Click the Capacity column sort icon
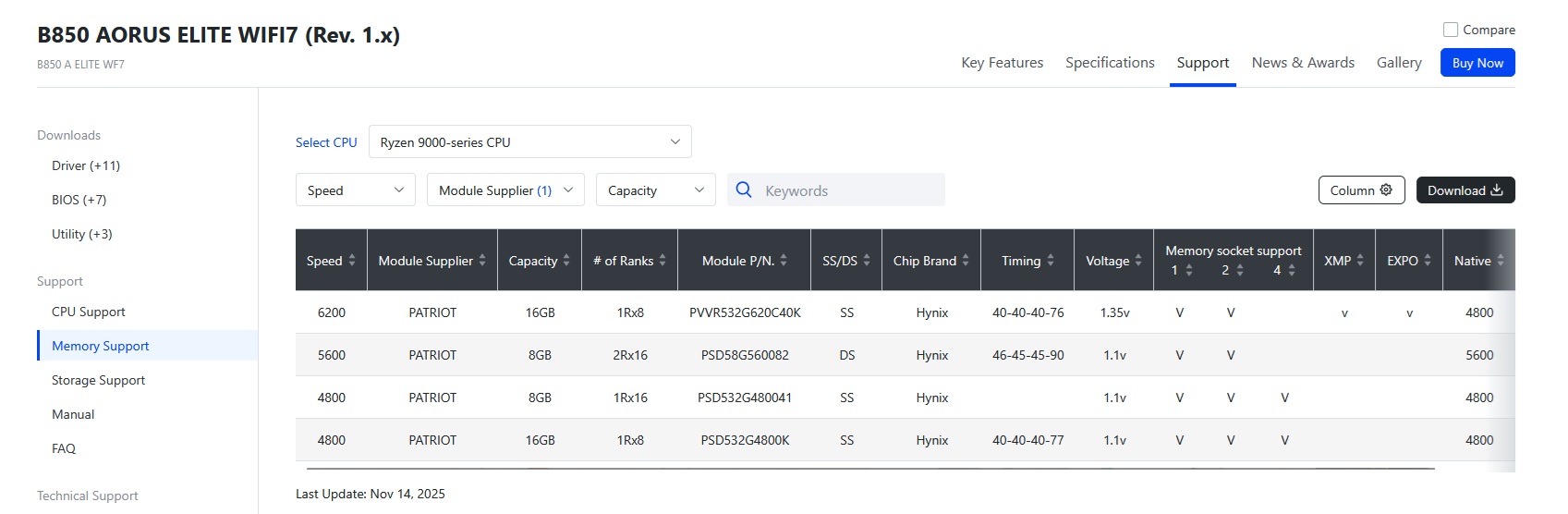Image resolution: width=1568 pixels, height=514 pixels. point(566,261)
